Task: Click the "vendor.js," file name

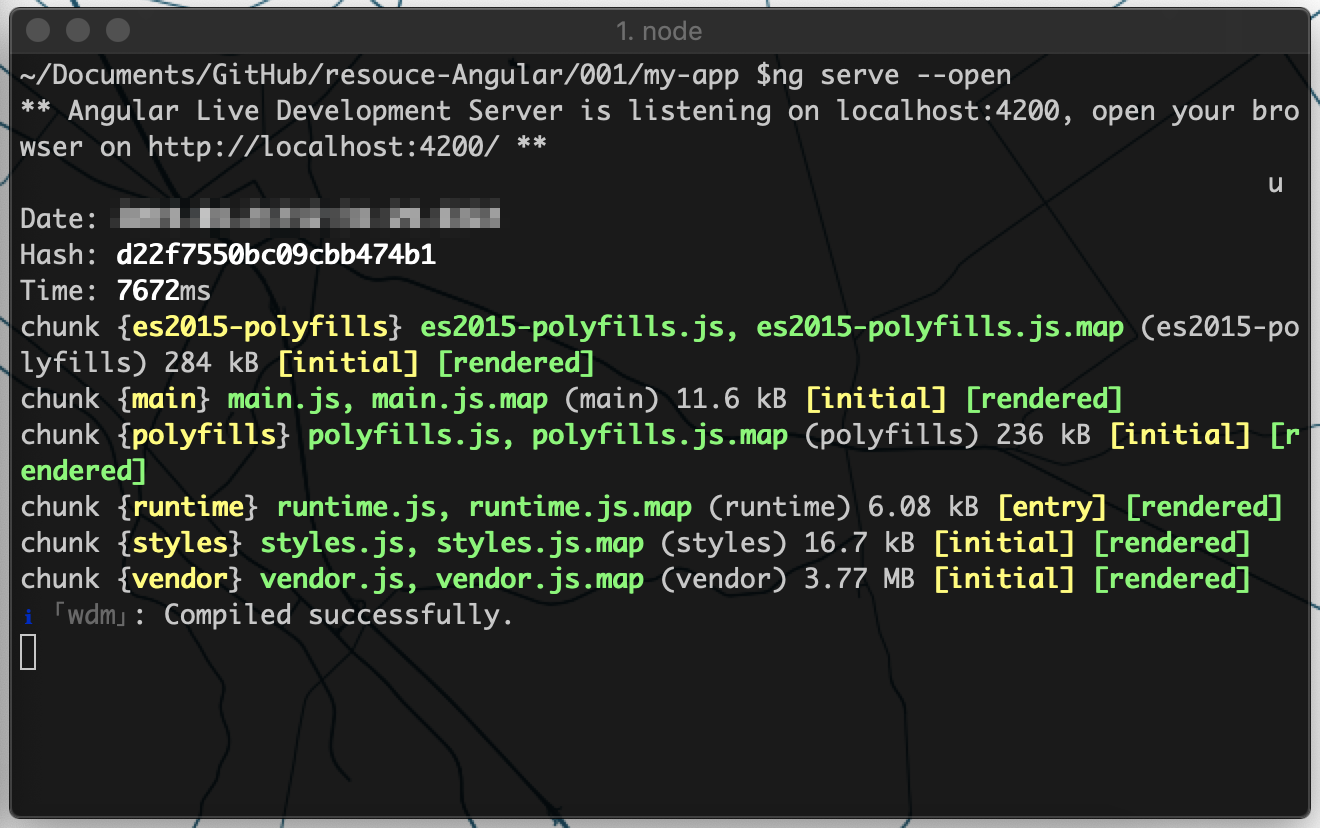Action: click(x=340, y=579)
